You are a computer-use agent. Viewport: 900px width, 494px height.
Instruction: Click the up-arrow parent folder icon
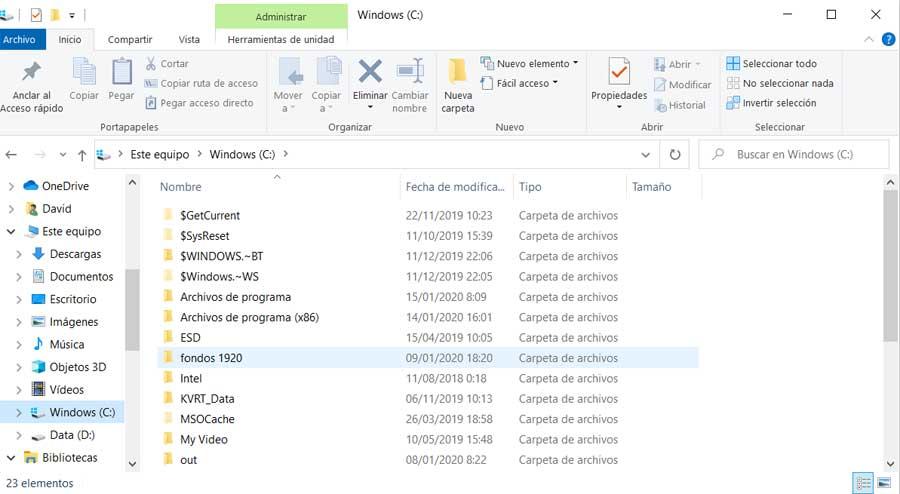[82, 155]
